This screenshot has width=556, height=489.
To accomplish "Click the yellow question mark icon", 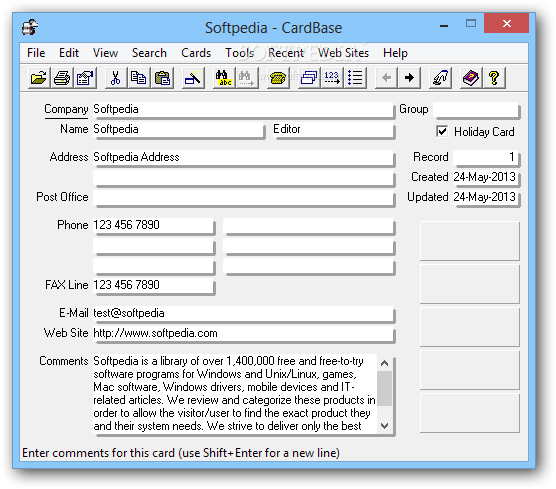I will coord(494,77).
